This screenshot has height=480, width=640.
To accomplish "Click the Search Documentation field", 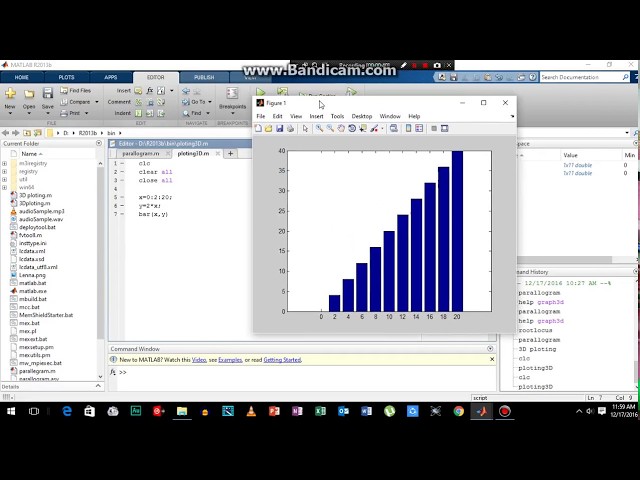I will point(584,77).
